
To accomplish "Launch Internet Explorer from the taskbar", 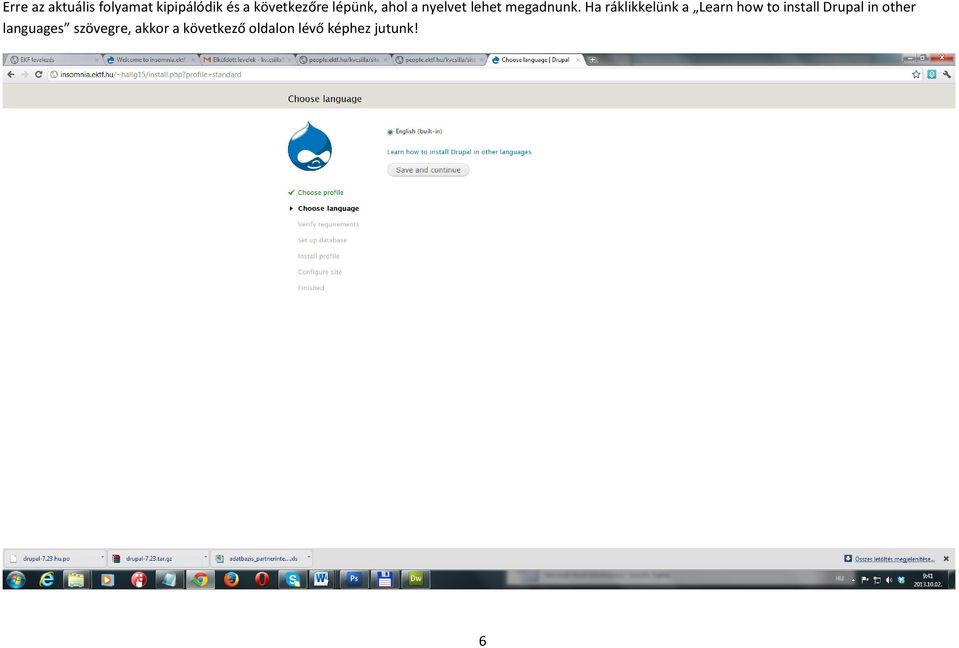I will click(46, 579).
